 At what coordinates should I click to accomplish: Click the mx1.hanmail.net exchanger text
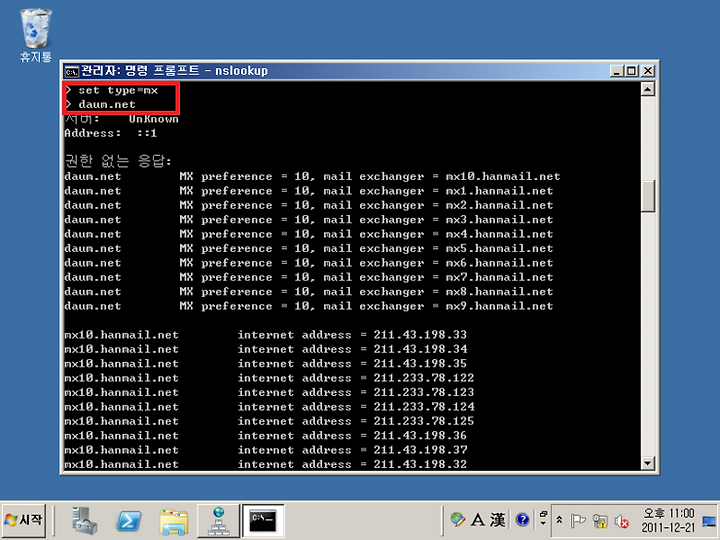point(499,191)
